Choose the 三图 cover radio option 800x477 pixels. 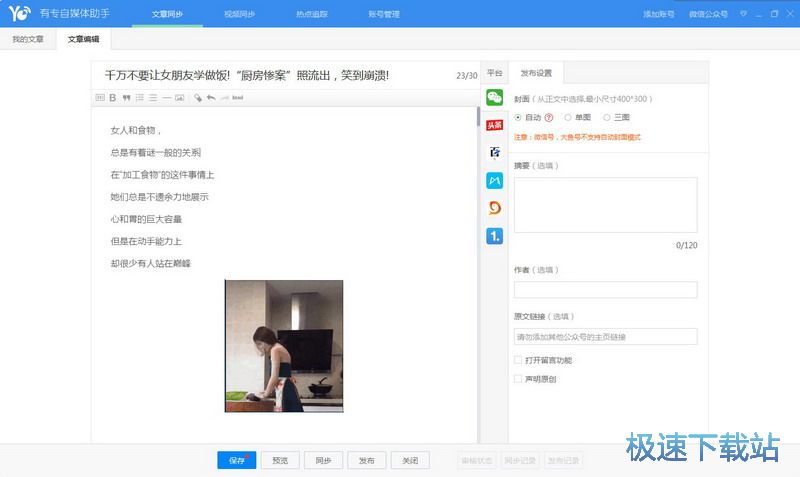[606, 117]
